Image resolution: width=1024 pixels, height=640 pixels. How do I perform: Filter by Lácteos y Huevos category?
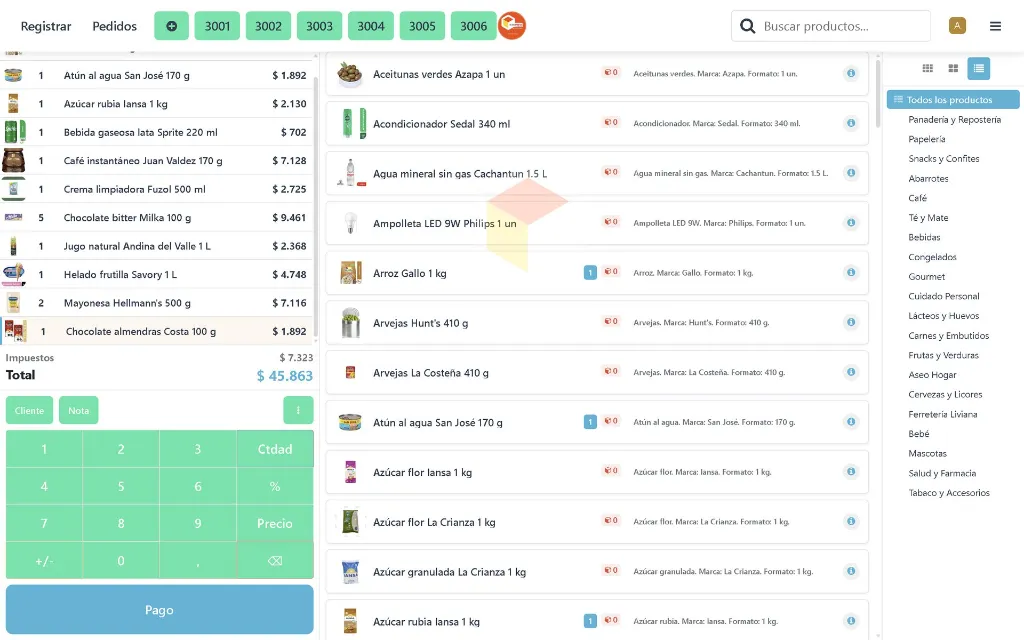pos(944,315)
